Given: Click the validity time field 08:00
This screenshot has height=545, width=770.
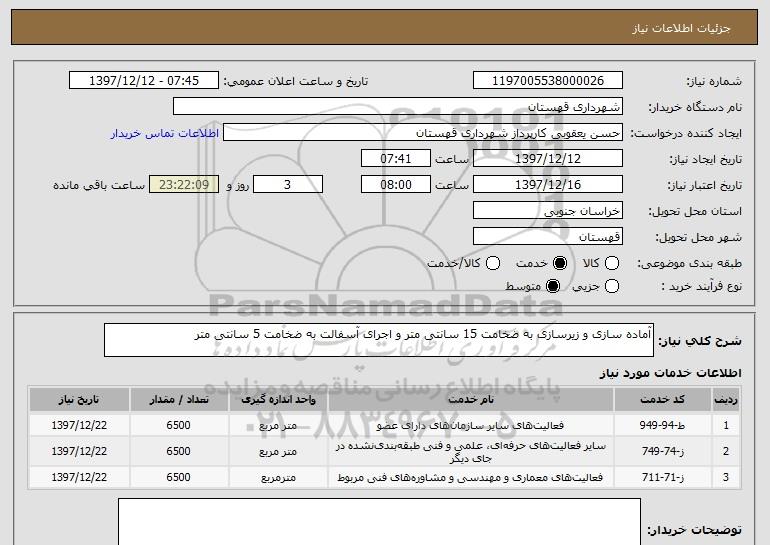Looking at the screenshot, I should tap(396, 185).
